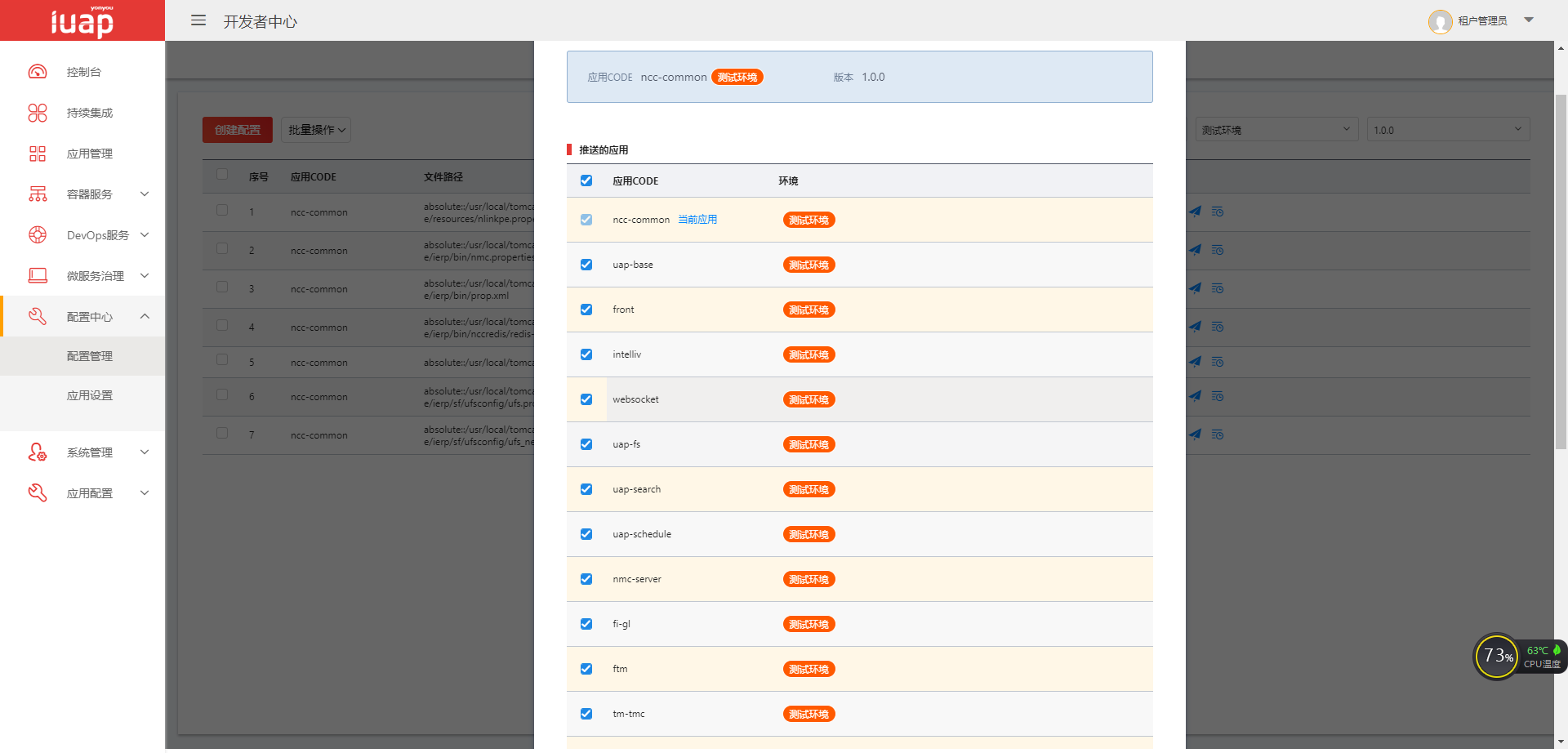Uncheck the ftm checkbox
The width and height of the screenshot is (1568, 753).
pyautogui.click(x=586, y=669)
